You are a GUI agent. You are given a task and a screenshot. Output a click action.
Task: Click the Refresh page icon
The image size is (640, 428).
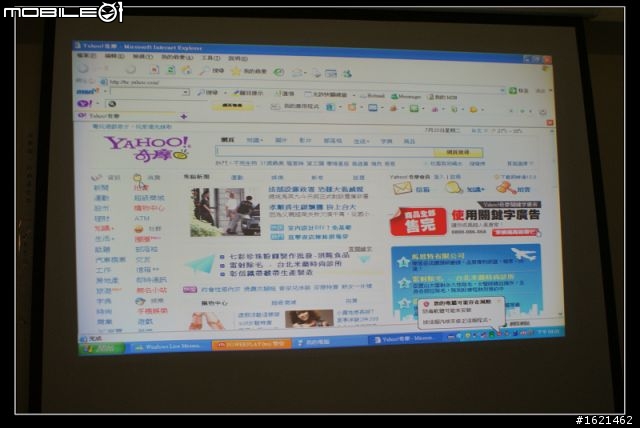pos(171,70)
